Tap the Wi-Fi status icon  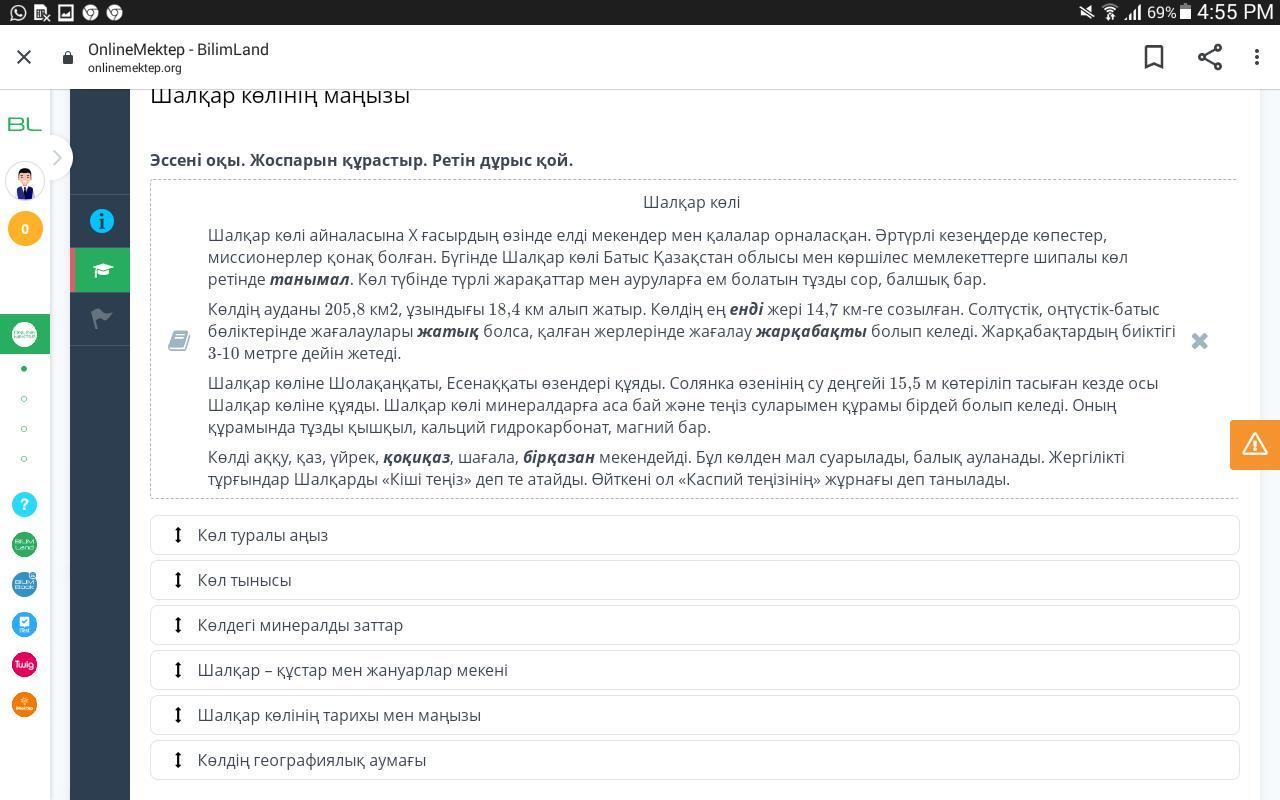[x=1109, y=12]
